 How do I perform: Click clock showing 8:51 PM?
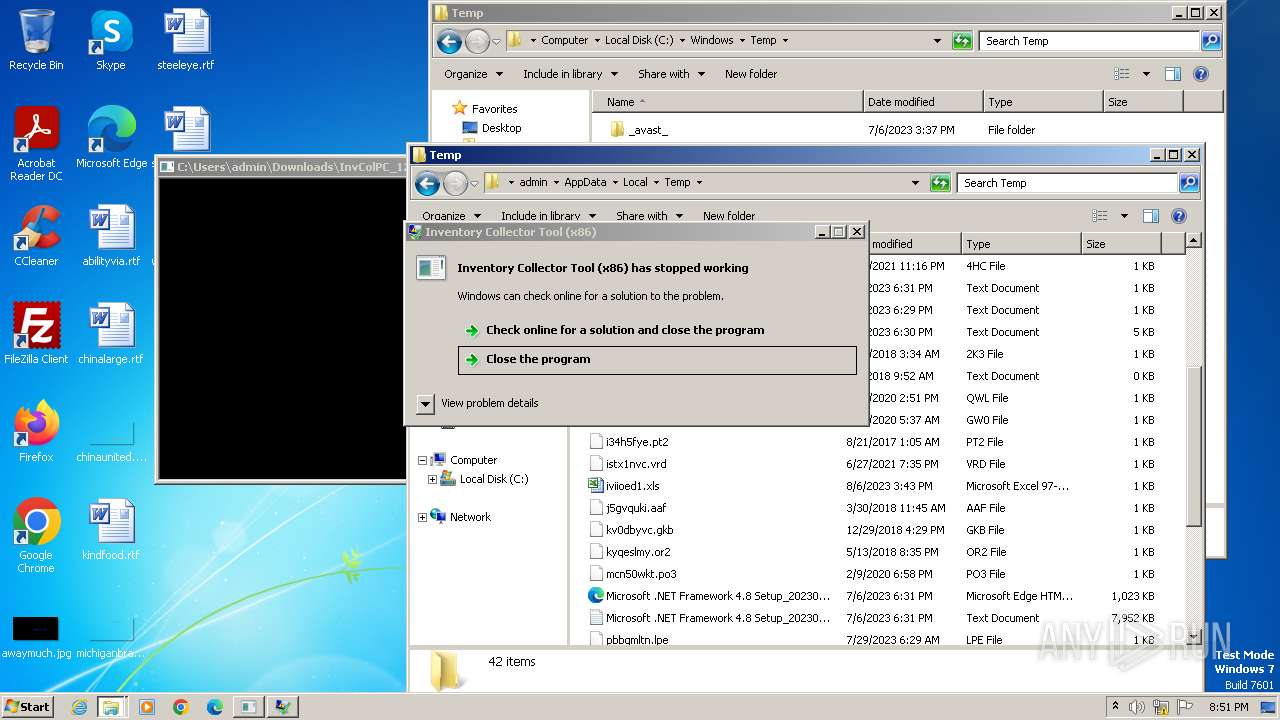[1228, 707]
